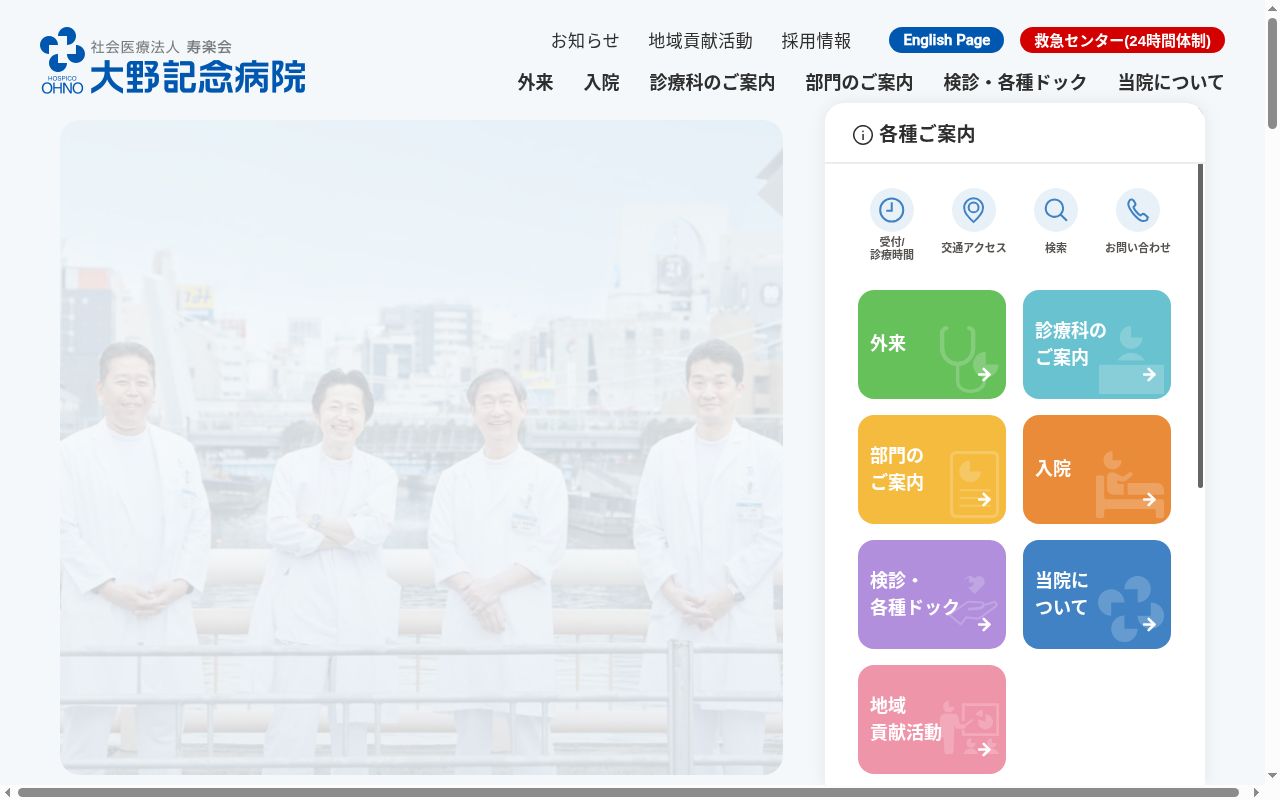Open the blue 当院について card

(1097, 594)
